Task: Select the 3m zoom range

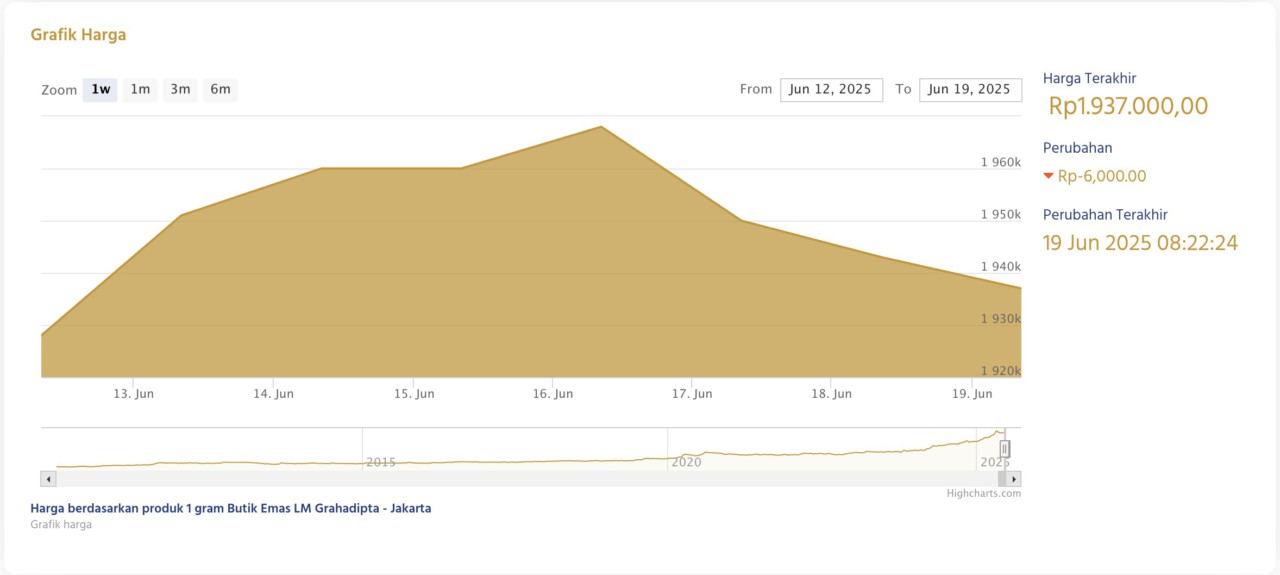Action: pos(180,90)
